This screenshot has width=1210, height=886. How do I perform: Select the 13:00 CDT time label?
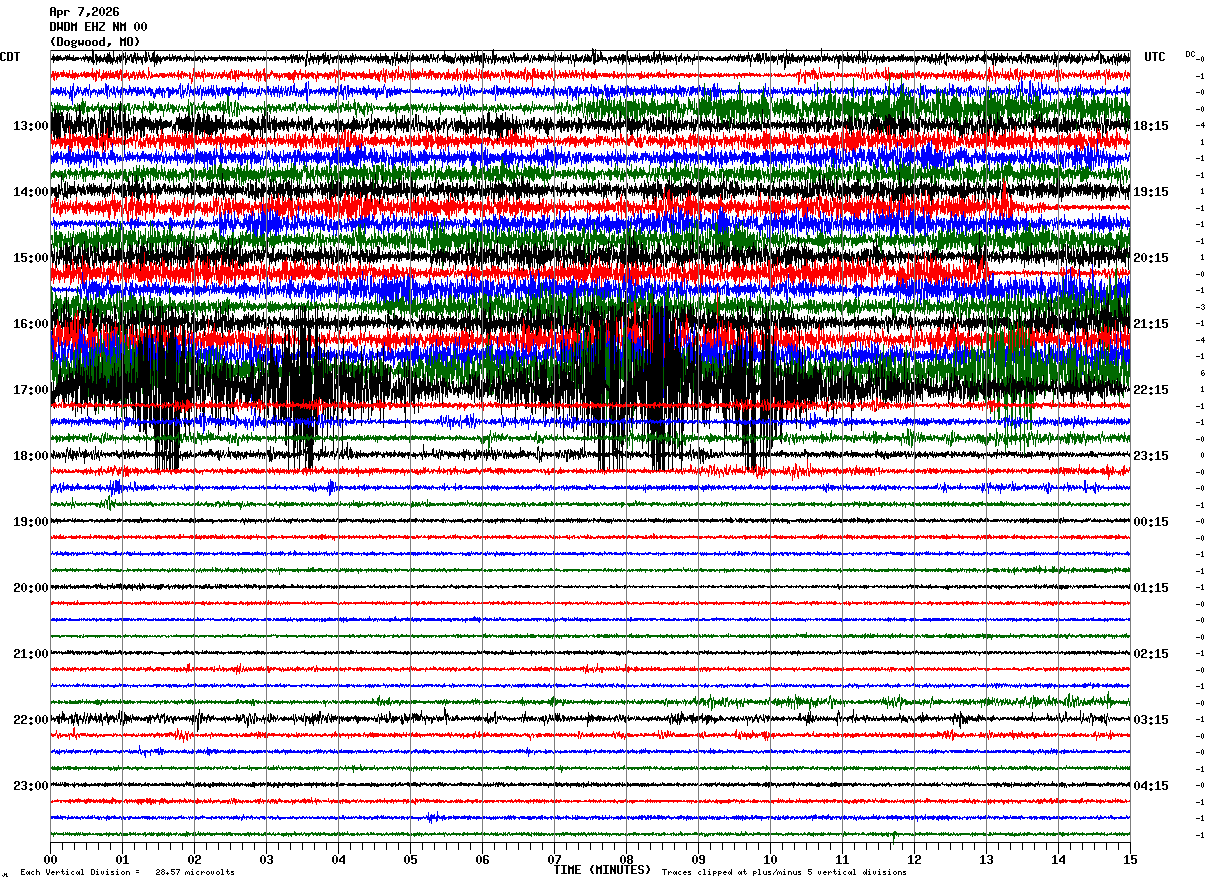[x=31, y=126]
